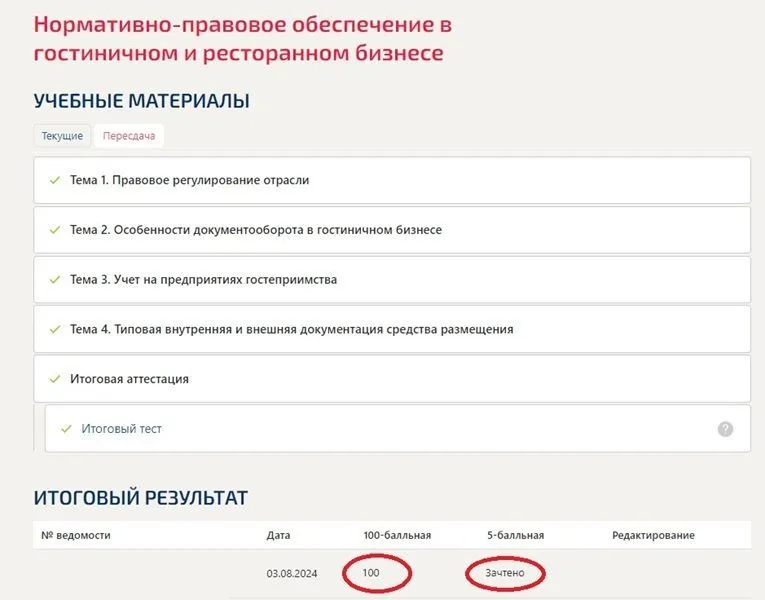Click checkmark icon beside Тема 3
Image resolution: width=765 pixels, height=600 pixels.
point(55,280)
